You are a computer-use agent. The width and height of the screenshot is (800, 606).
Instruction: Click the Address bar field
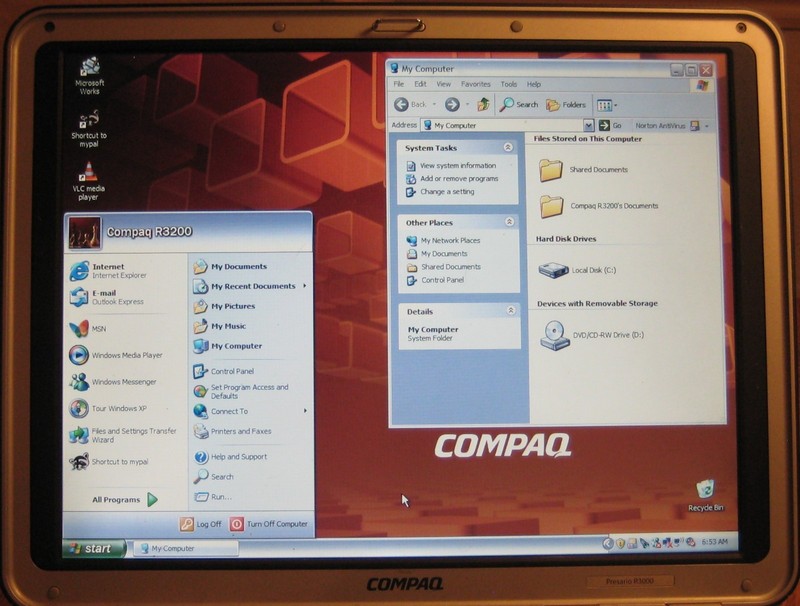pyautogui.click(x=502, y=125)
